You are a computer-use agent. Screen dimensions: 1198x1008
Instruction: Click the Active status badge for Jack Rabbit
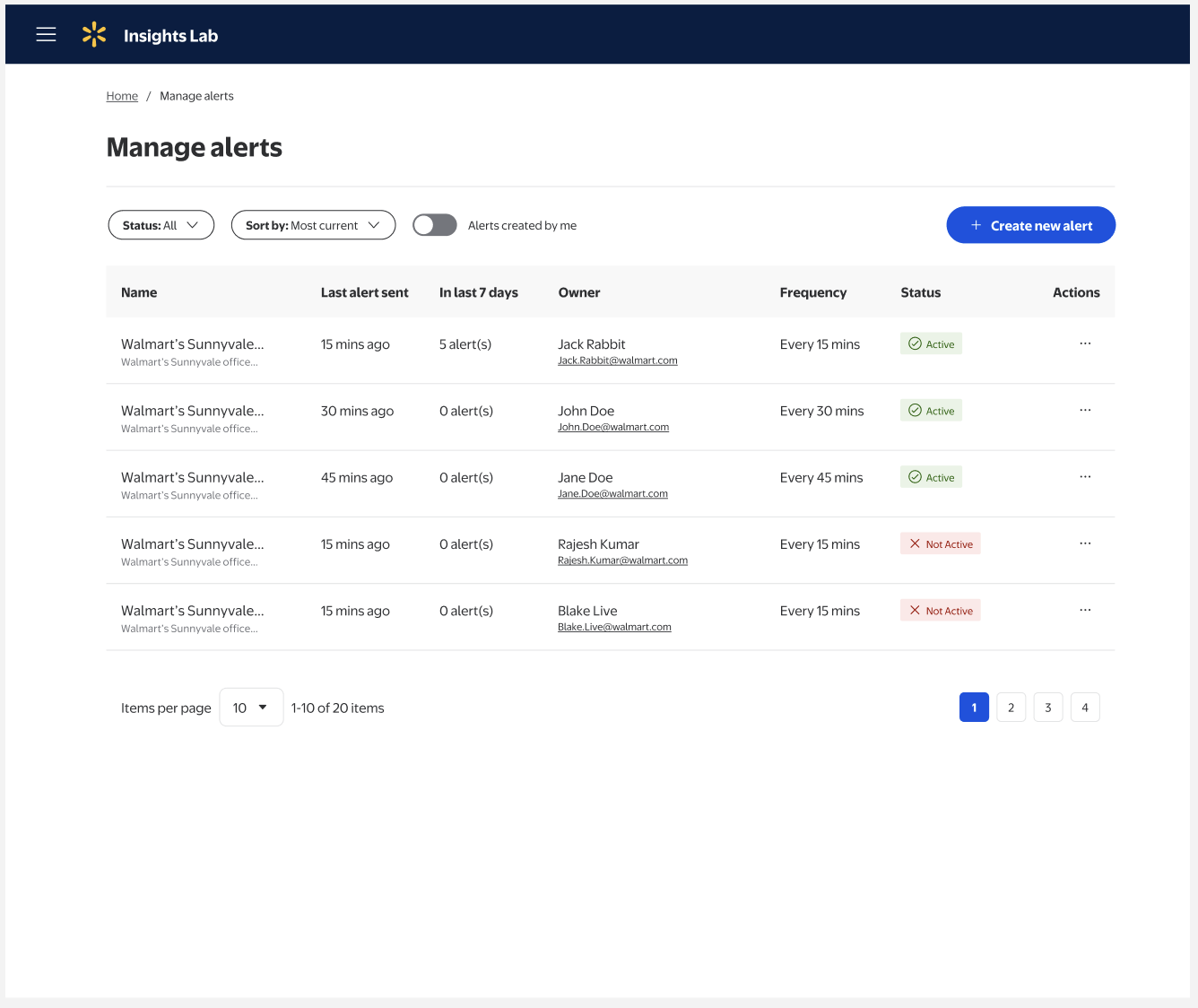pos(931,343)
